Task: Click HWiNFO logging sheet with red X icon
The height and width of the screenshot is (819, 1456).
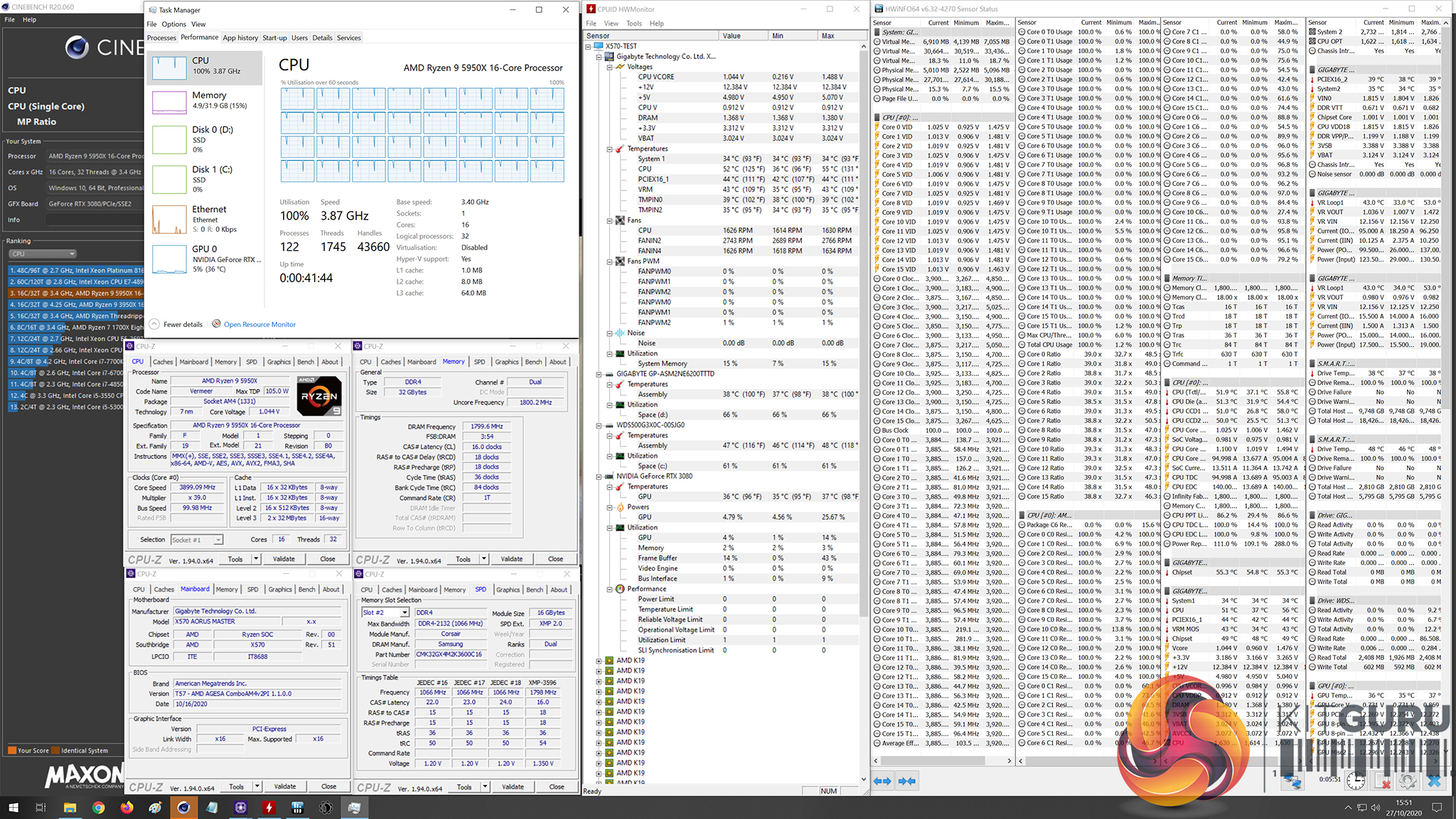Action: pyautogui.click(x=1382, y=781)
